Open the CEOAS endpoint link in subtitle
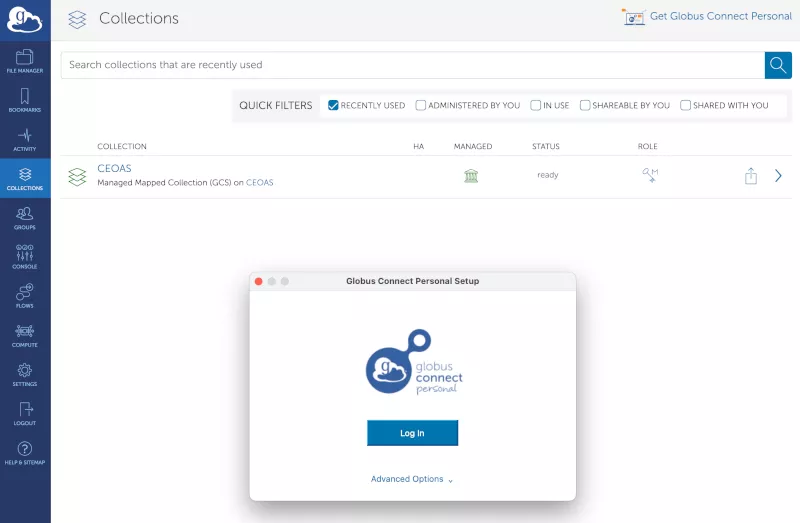This screenshot has height=523, width=800. pos(260,183)
